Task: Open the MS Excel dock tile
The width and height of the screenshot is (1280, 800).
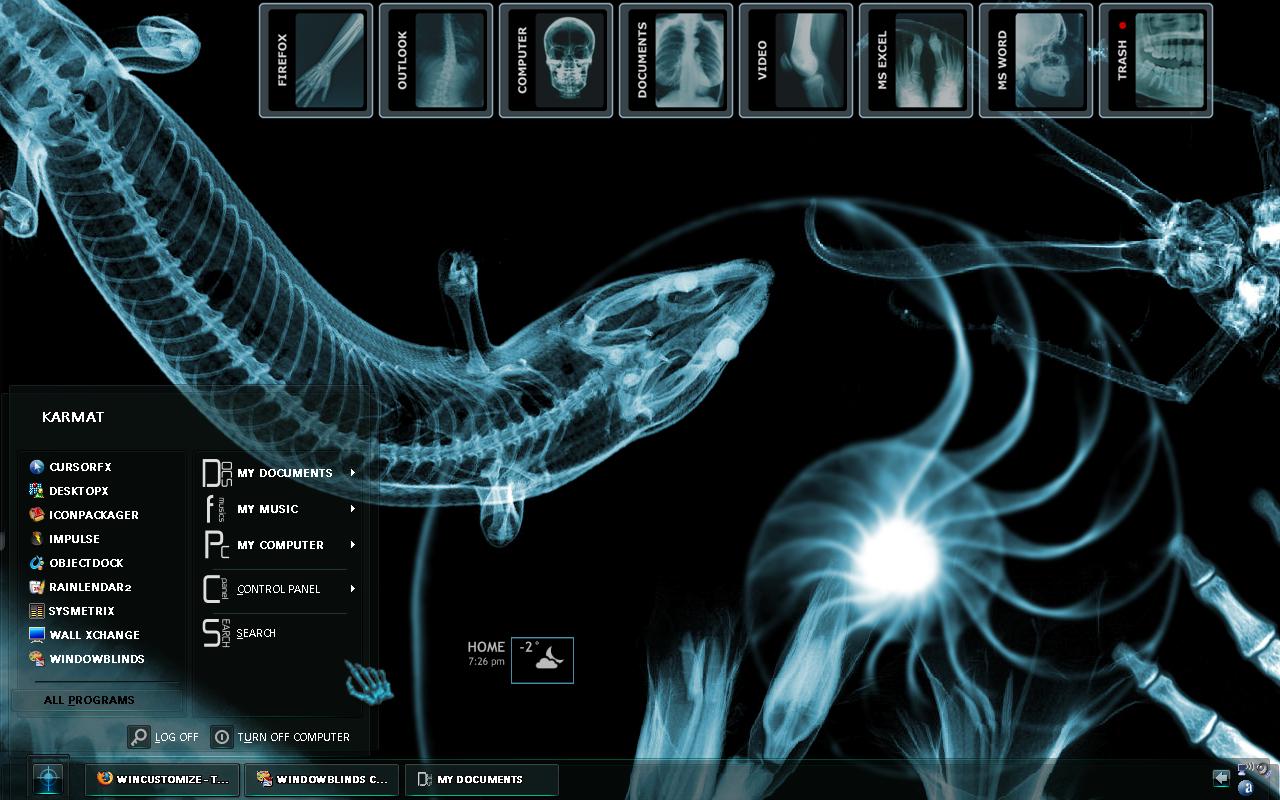Action: (916, 61)
